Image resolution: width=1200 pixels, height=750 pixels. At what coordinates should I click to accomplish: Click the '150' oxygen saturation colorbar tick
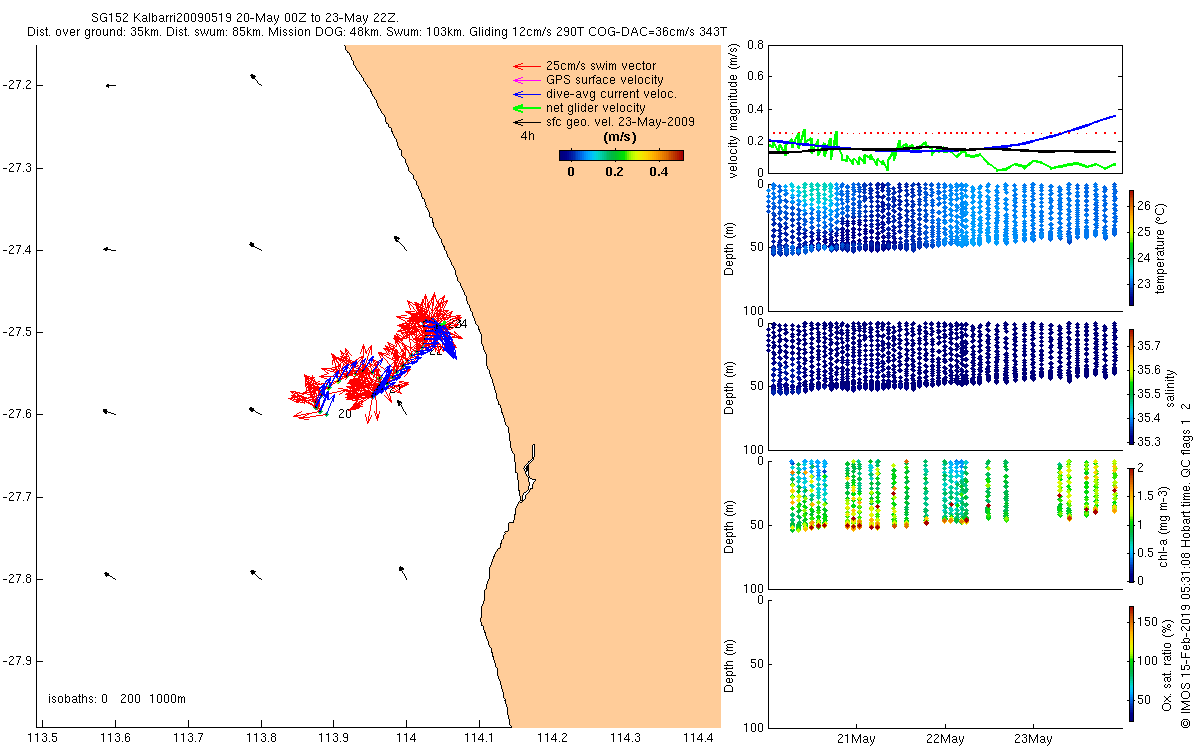point(1147,622)
